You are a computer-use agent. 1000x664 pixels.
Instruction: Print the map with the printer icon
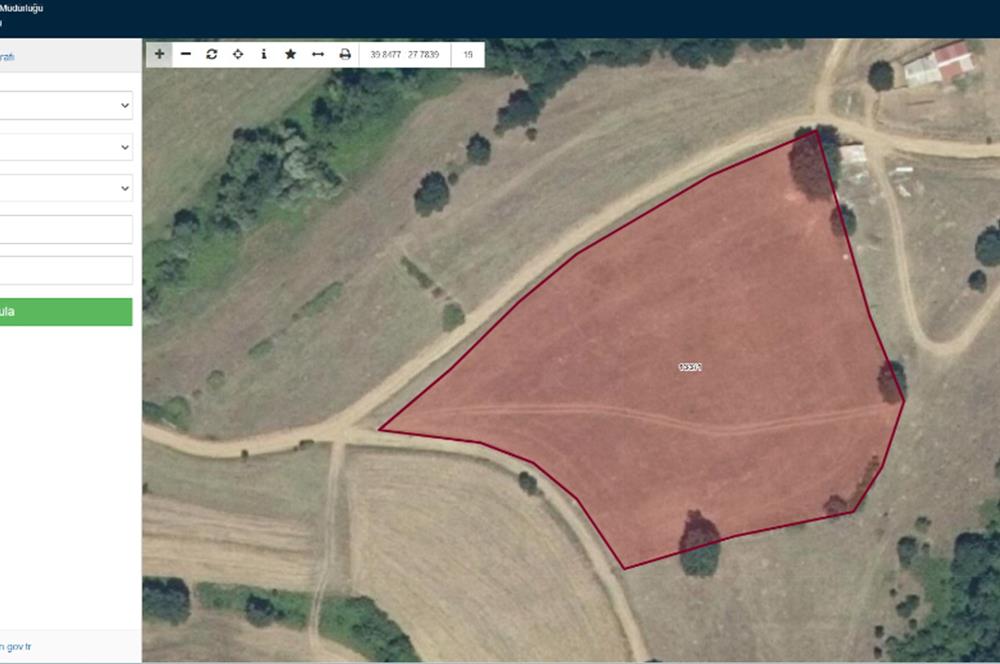[x=345, y=54]
